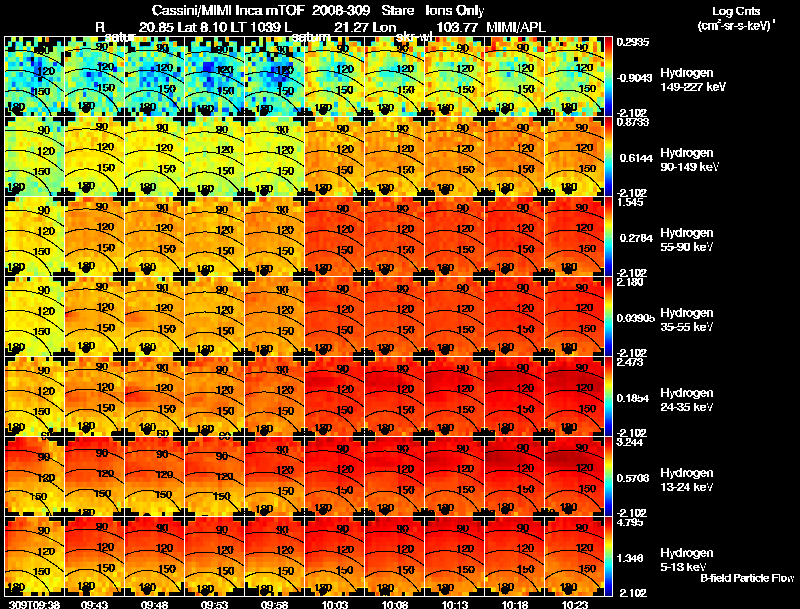800x609 pixels.
Task: Select the colorbar maximum value "2.180"
Action: [630, 282]
